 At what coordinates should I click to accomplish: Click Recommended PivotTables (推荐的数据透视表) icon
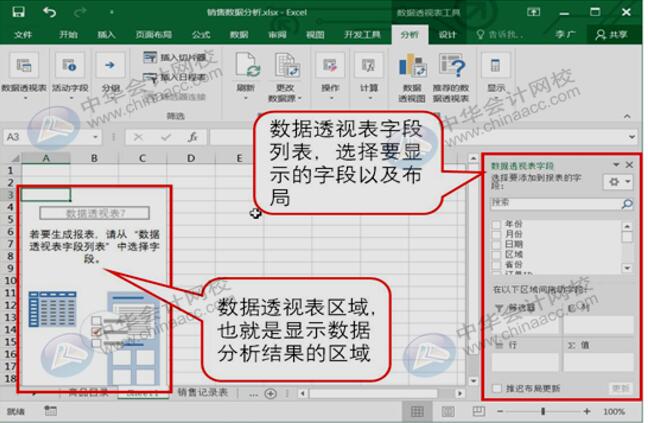tap(451, 65)
